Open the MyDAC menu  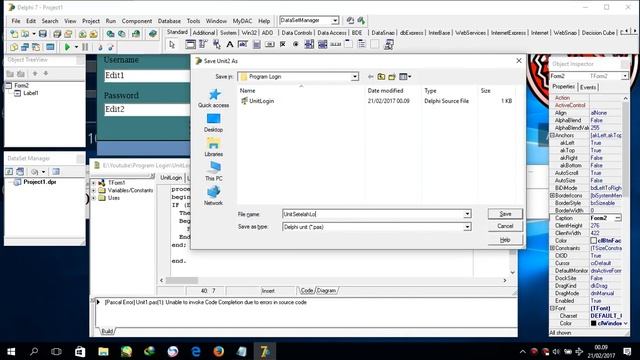coord(242,21)
